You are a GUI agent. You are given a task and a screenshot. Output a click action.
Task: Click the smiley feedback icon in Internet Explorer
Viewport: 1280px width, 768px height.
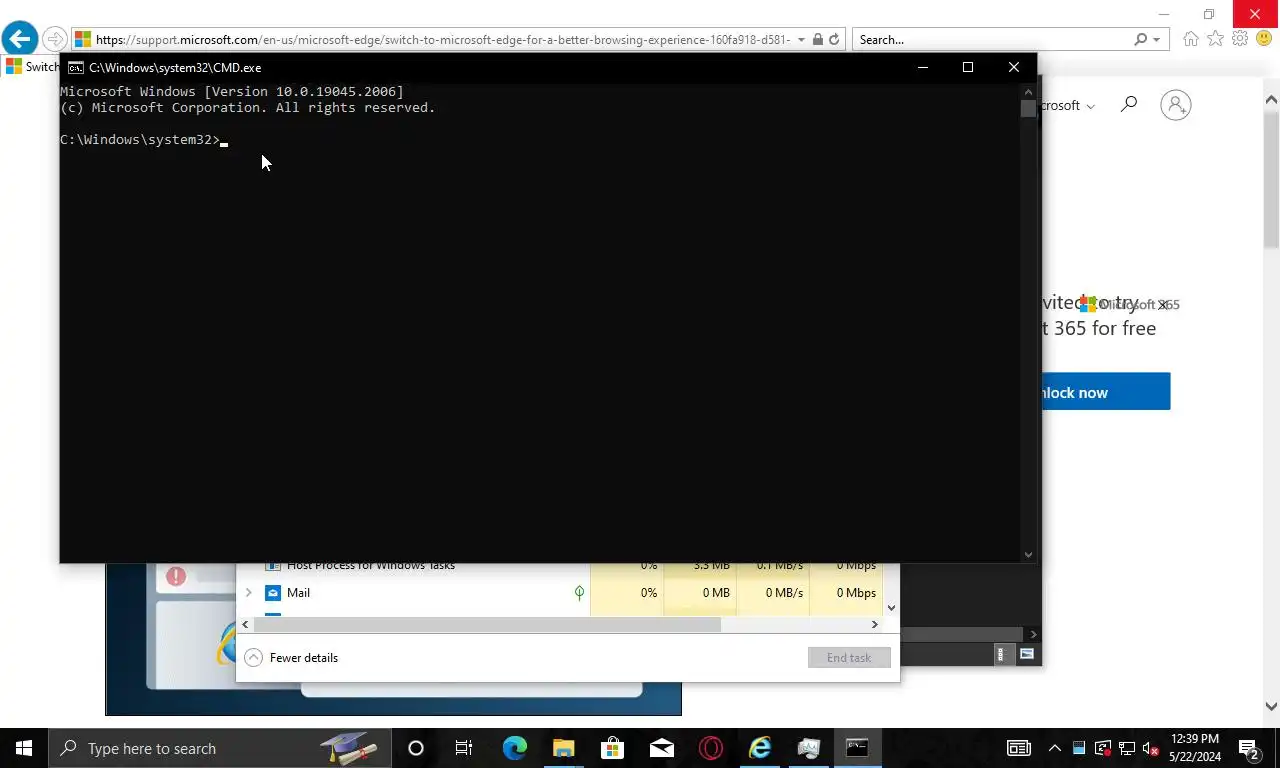(1263, 39)
